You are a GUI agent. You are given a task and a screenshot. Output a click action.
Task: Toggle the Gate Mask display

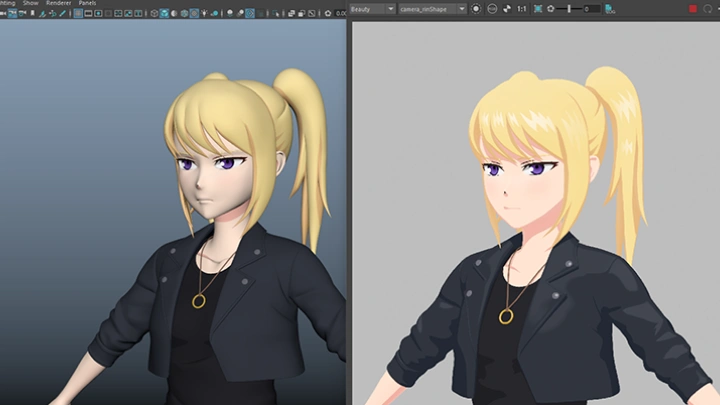coord(108,13)
